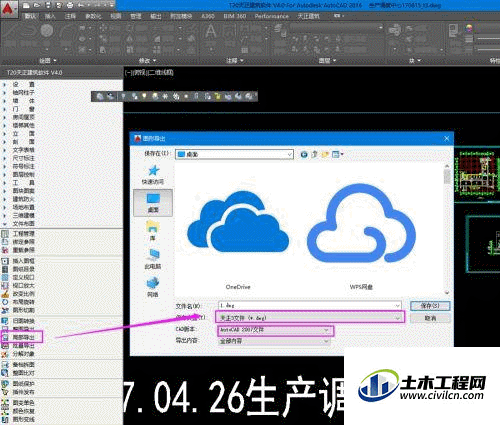Viewport: 500px width, 425px height.
Task: Select 桌面 in dialog places bar
Action: point(153,202)
